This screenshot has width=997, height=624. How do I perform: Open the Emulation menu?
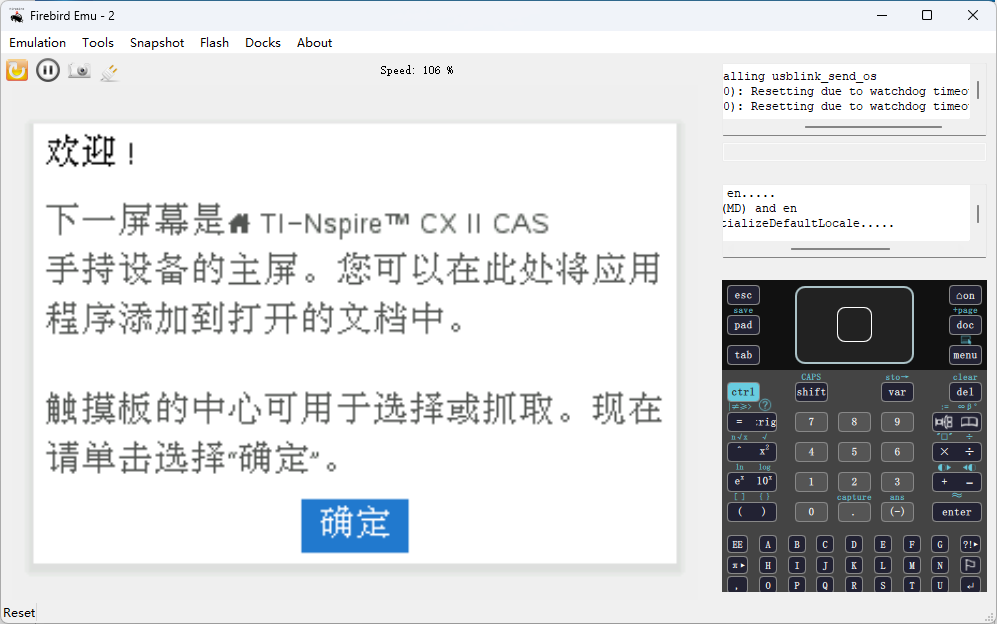(x=38, y=43)
